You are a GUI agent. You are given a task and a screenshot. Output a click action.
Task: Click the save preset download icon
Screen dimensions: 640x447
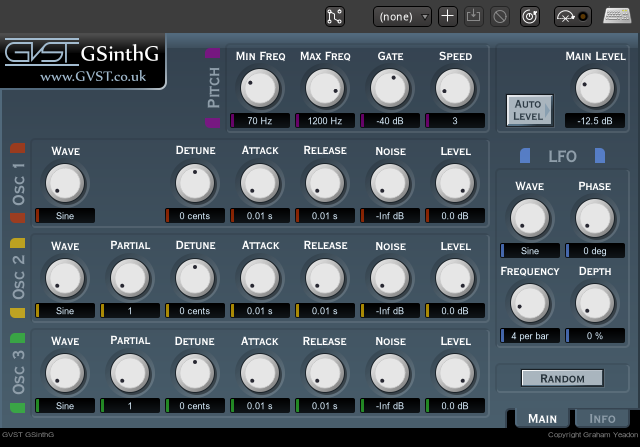point(474,16)
